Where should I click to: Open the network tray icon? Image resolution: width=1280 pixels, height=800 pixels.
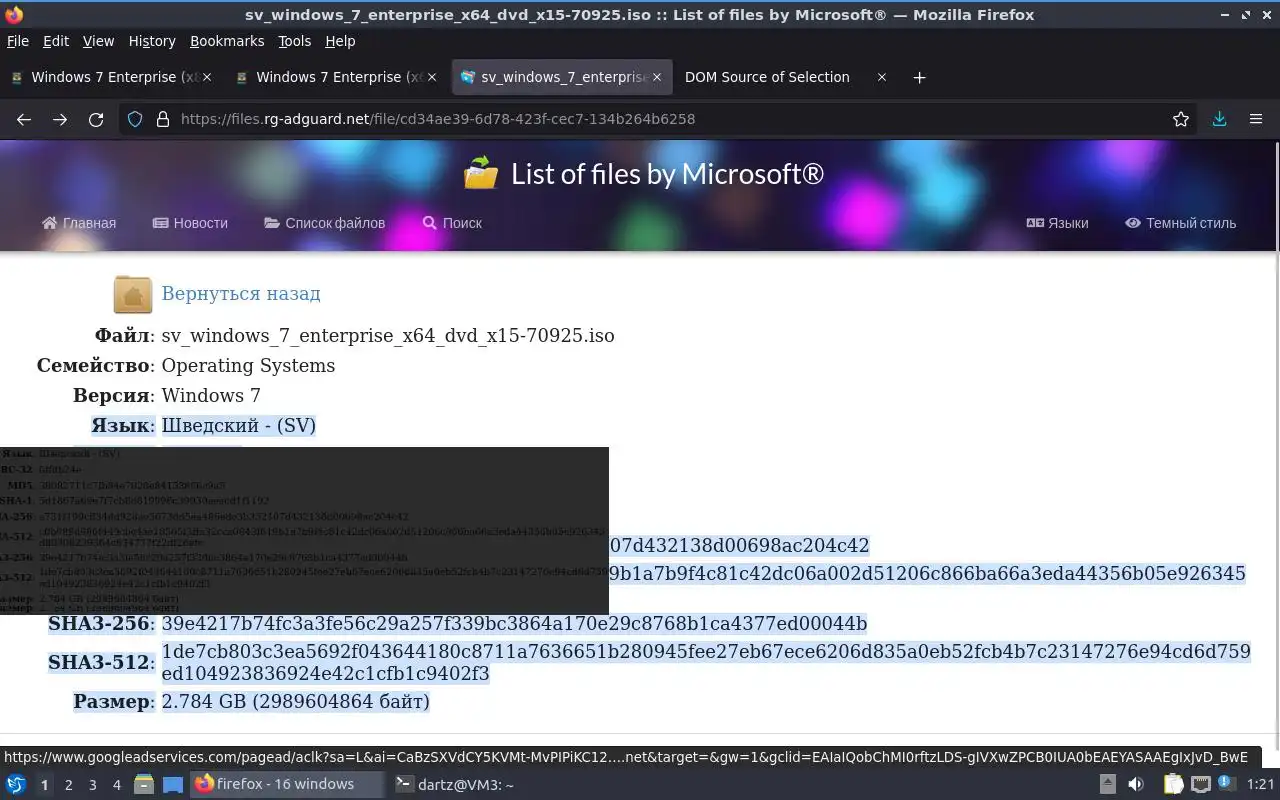coord(1200,785)
